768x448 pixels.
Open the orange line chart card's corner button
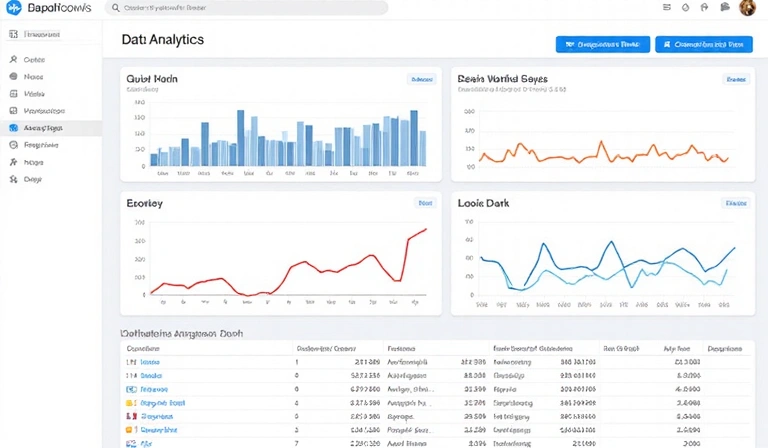(x=736, y=78)
